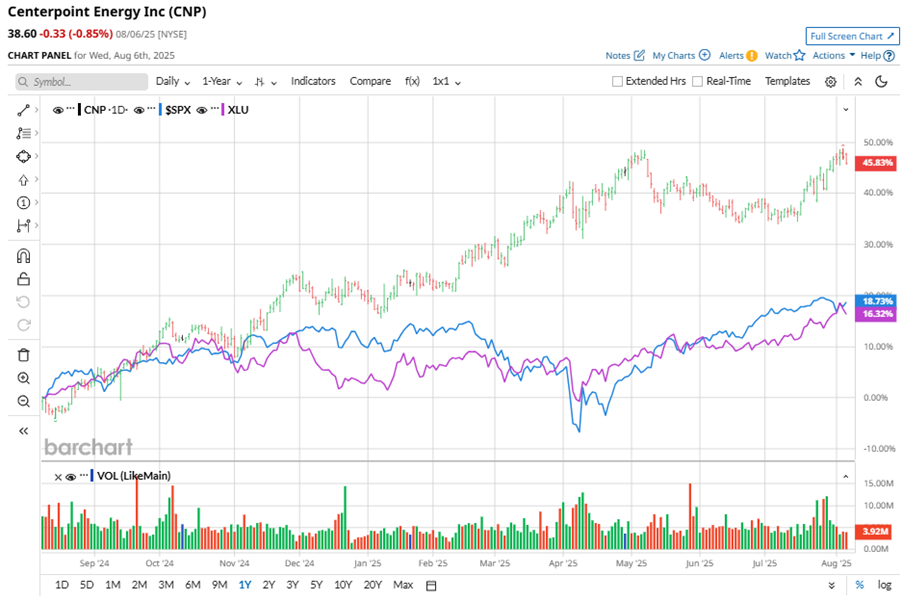Zoom out of the chart
The width and height of the screenshot is (902, 601).
(23, 401)
